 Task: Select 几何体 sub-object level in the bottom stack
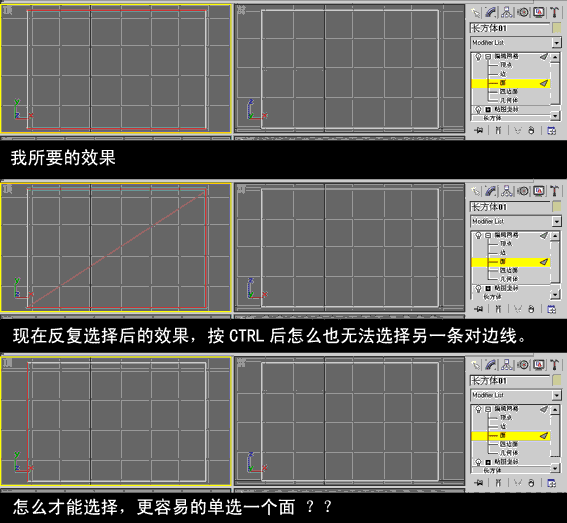click(x=509, y=452)
